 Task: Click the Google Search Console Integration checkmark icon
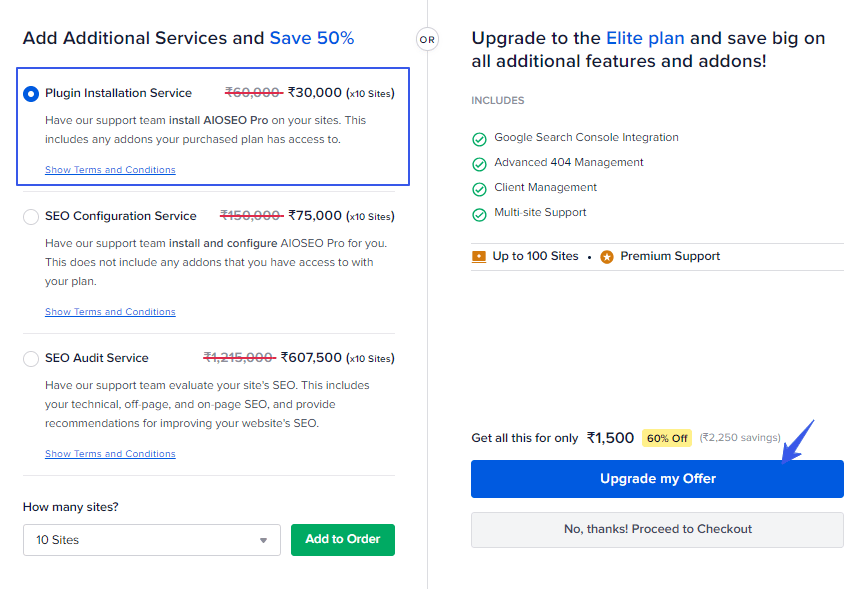(x=479, y=139)
